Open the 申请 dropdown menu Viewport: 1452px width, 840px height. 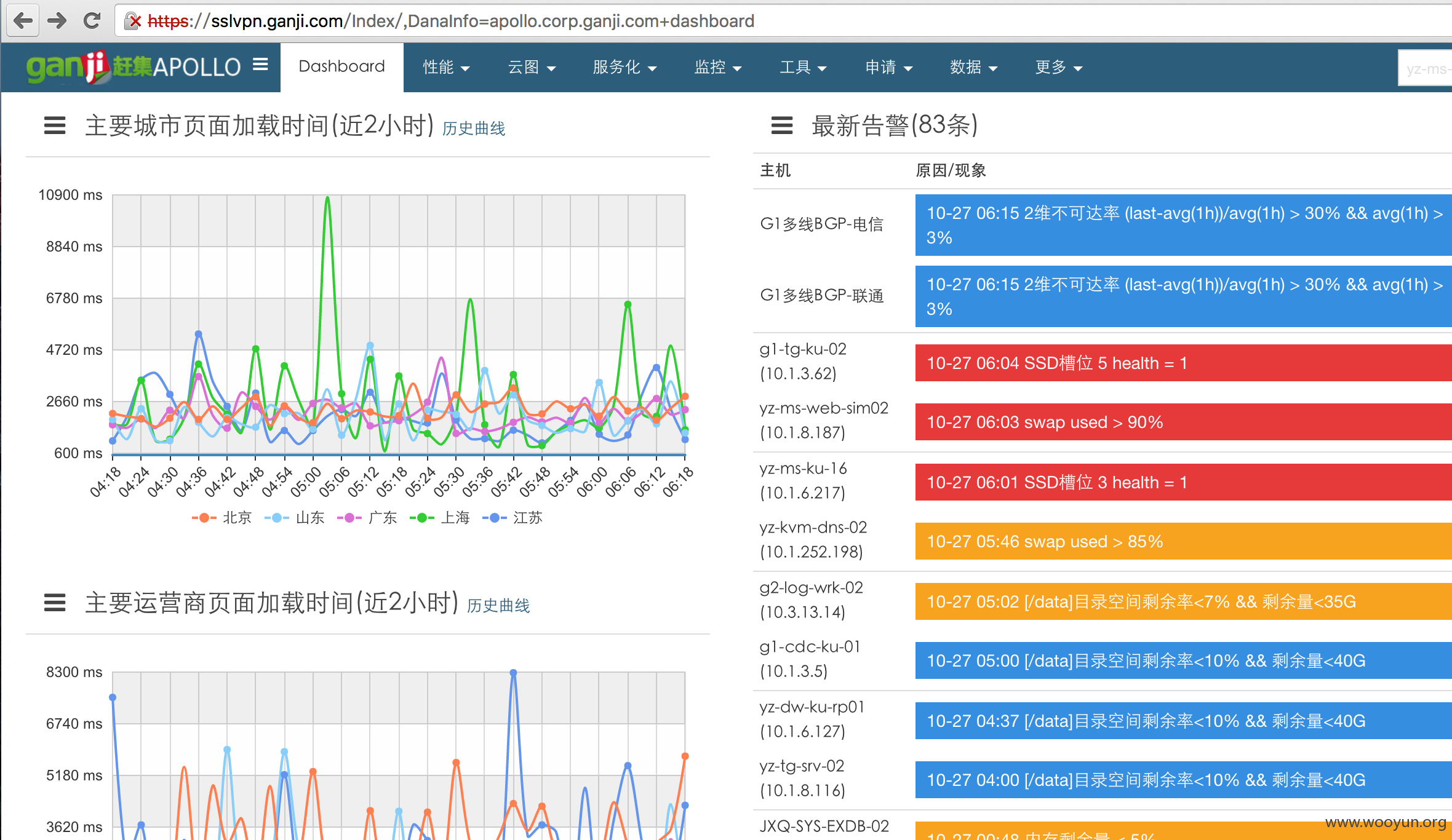tap(888, 67)
